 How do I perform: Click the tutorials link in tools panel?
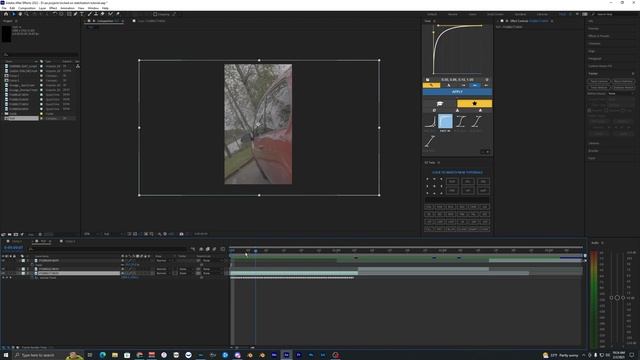(x=457, y=172)
